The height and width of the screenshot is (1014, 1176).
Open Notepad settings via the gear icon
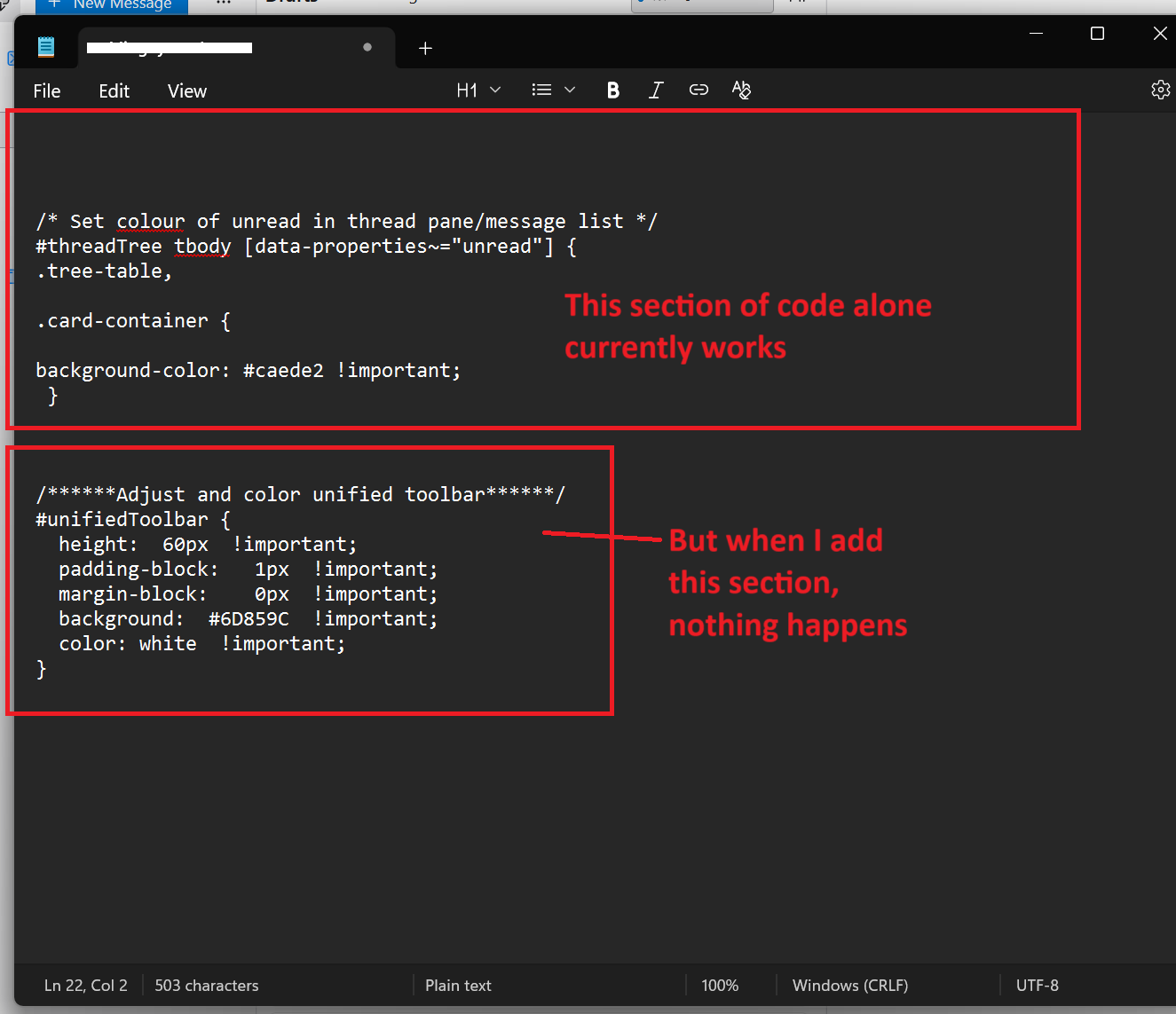click(x=1160, y=90)
